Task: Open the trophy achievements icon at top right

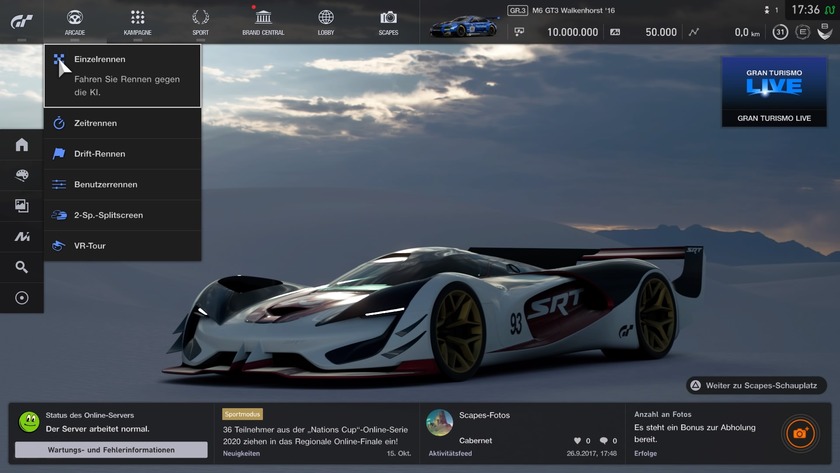Action: pos(824,32)
